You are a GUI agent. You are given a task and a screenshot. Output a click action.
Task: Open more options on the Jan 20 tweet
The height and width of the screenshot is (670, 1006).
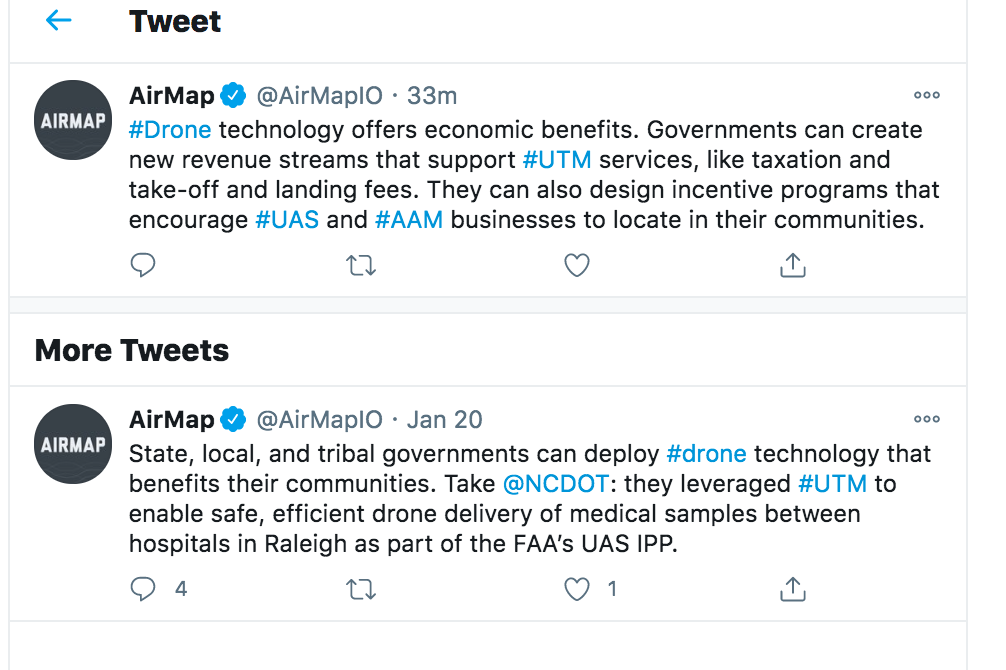click(926, 419)
